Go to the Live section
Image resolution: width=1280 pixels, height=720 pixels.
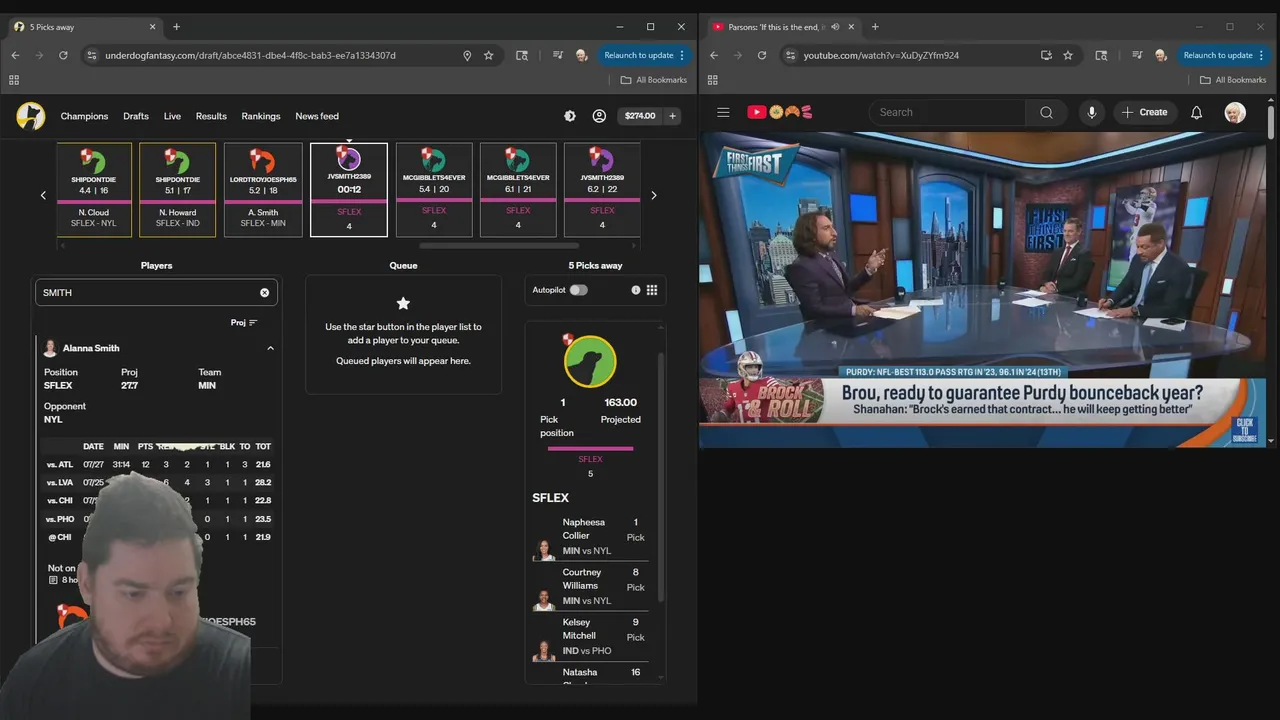(172, 116)
